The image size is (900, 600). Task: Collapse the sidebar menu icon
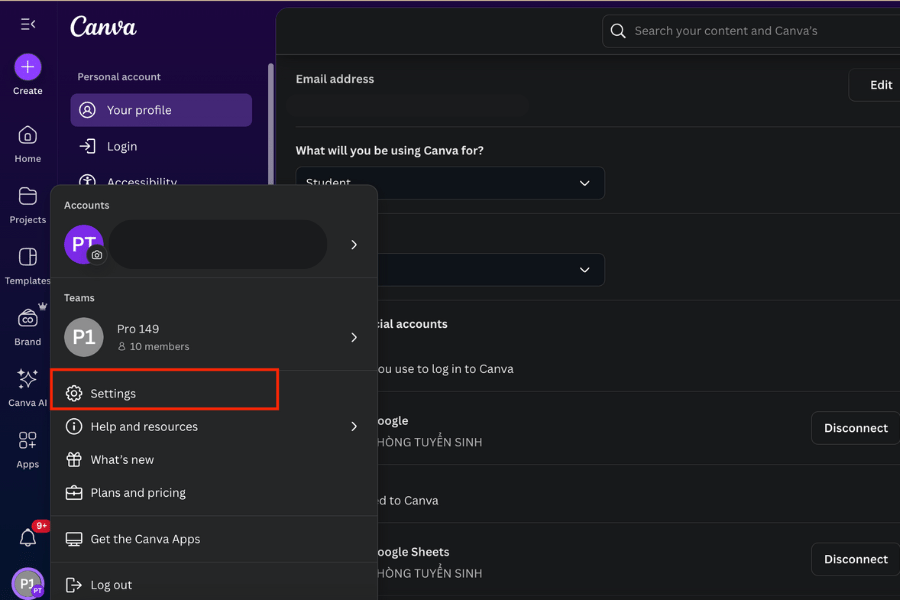[x=28, y=24]
